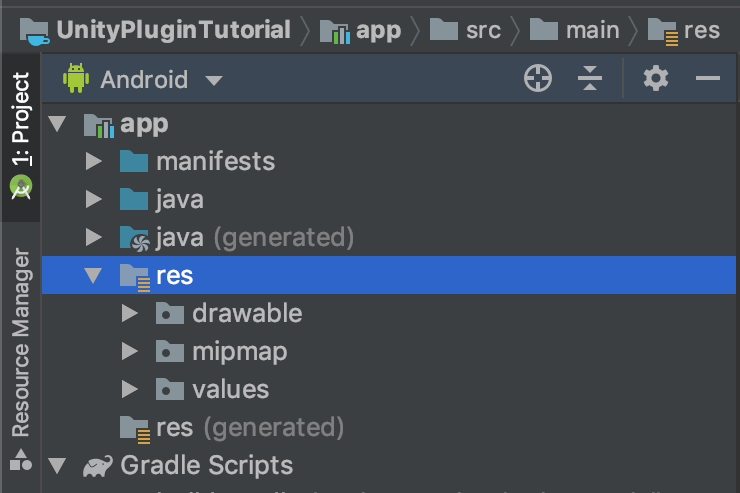Screen dimensions: 740x493
Task: Collapse the Gradle Scripts node
Action: (57, 466)
